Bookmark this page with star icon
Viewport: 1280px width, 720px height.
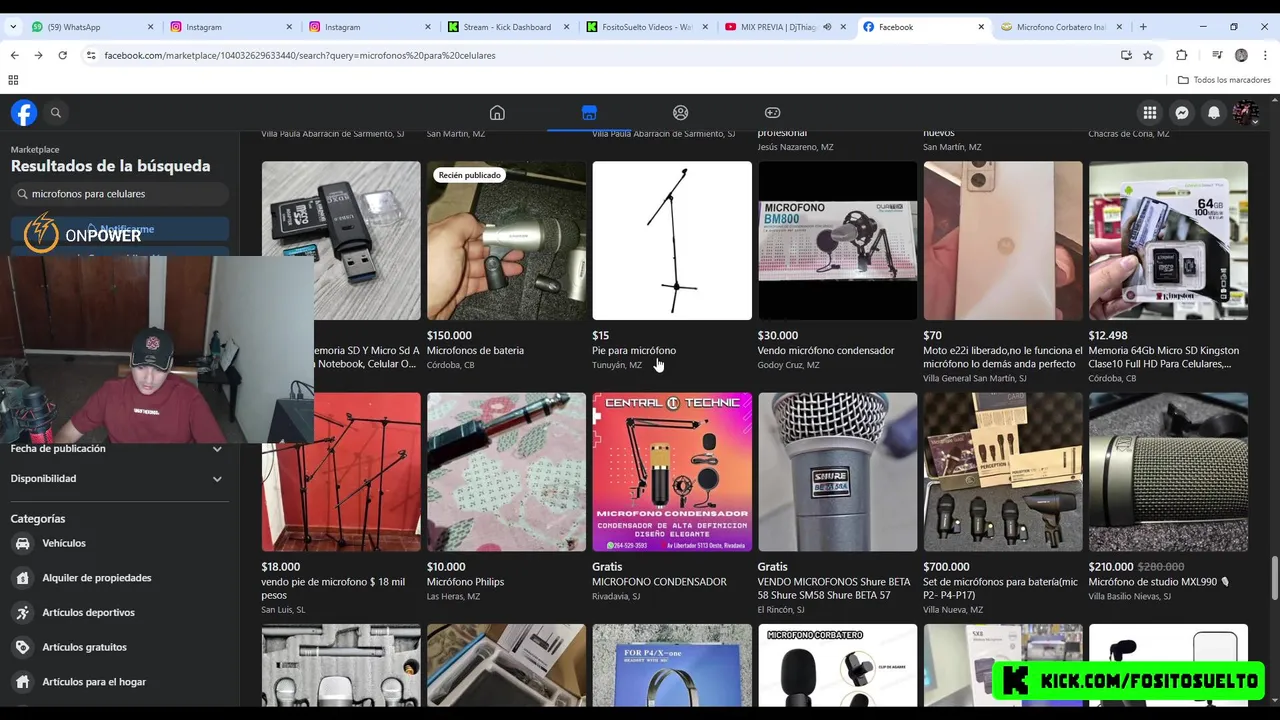[x=1148, y=55]
